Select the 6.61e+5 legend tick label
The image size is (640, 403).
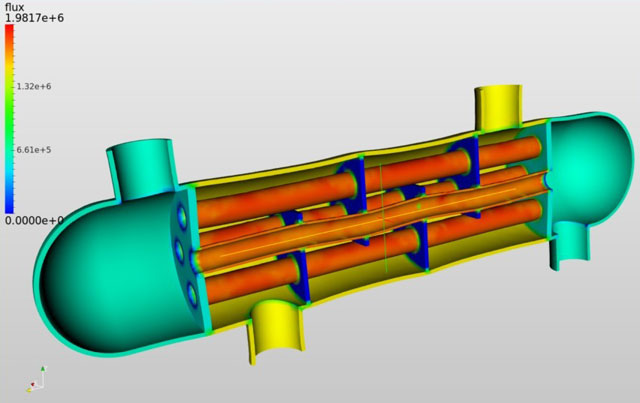(34, 150)
